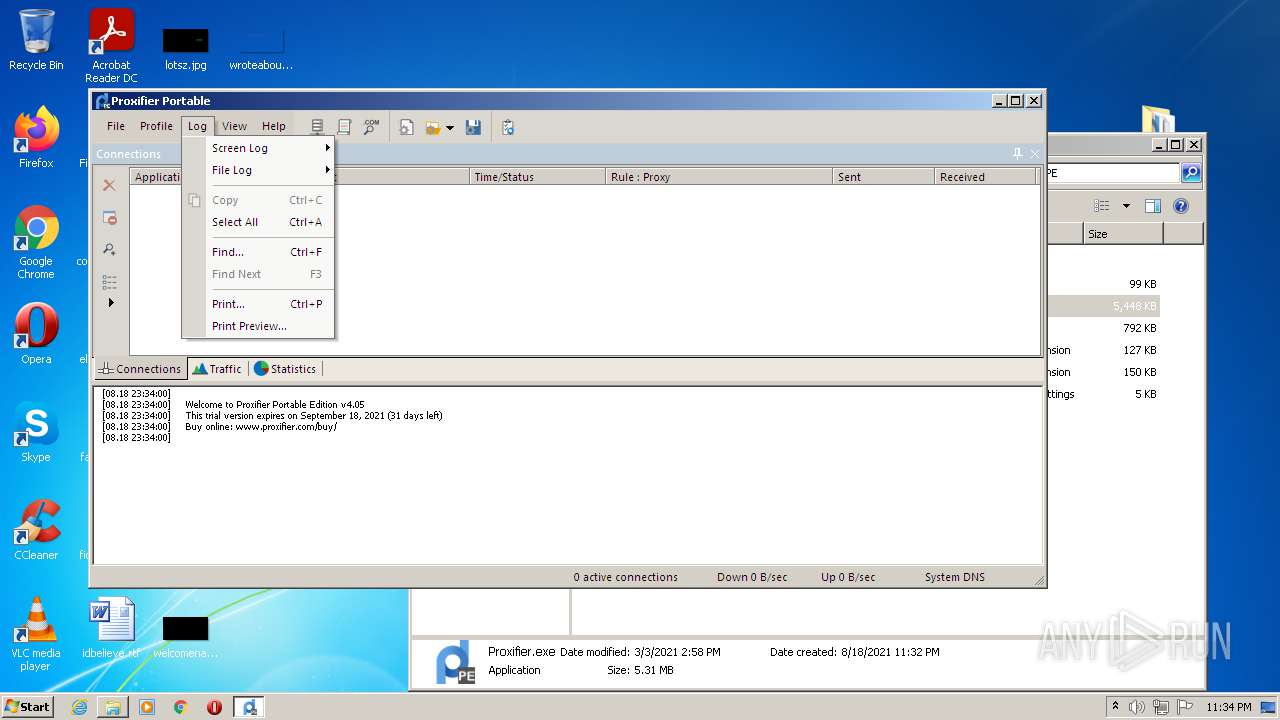The height and width of the screenshot is (720, 1280).
Task: Click the clipboard check toolbar icon
Action: coord(508,127)
